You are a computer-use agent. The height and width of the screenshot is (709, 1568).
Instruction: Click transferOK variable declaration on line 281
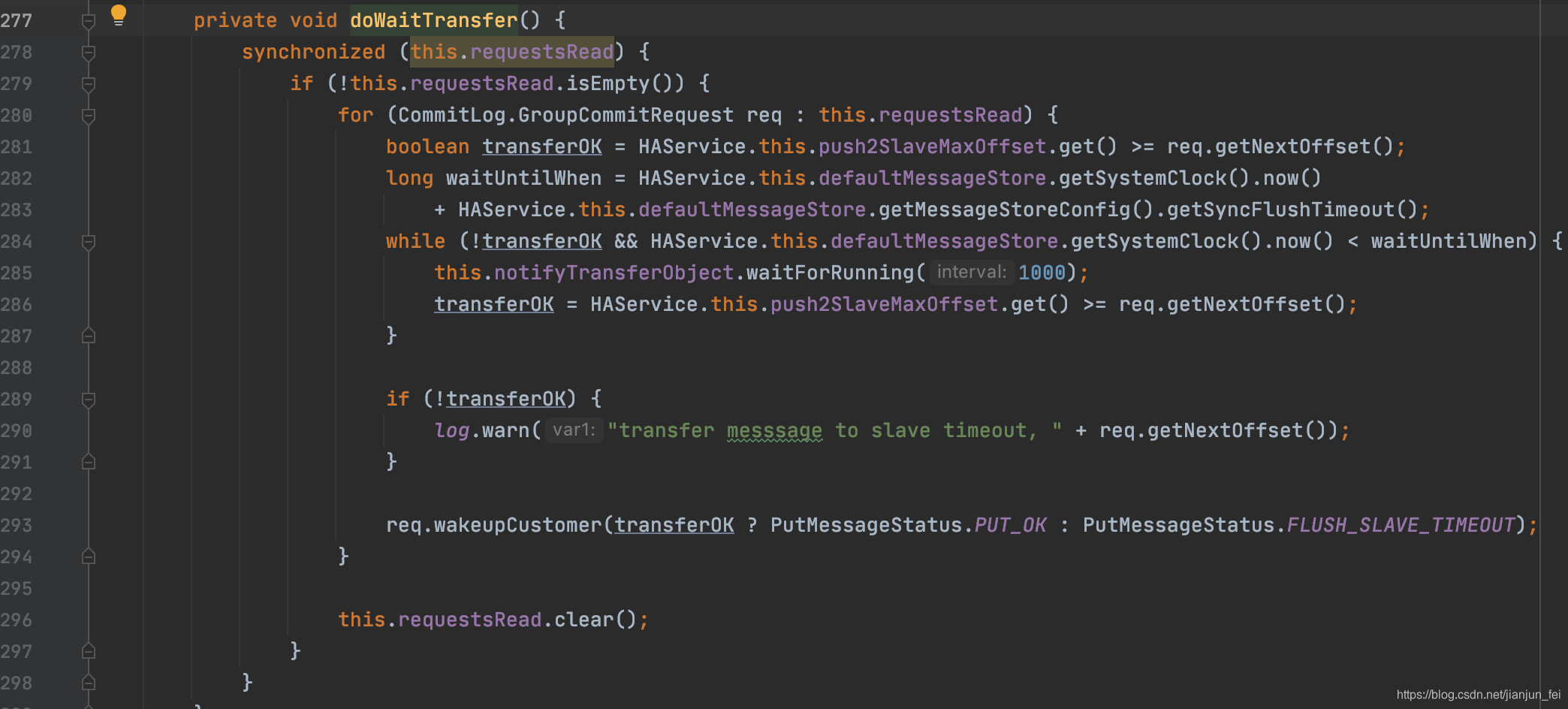point(541,146)
